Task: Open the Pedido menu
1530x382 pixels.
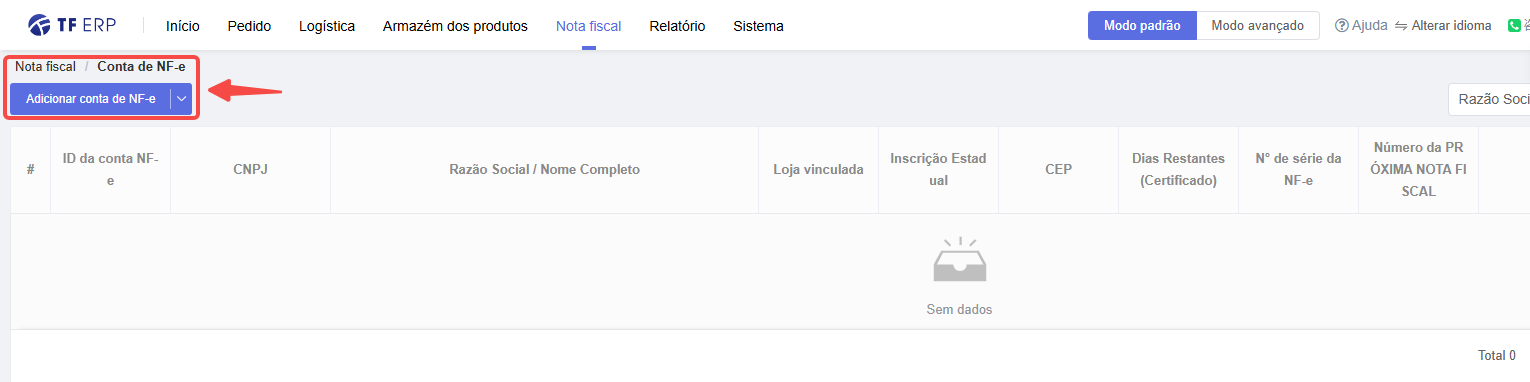Action: (249, 26)
